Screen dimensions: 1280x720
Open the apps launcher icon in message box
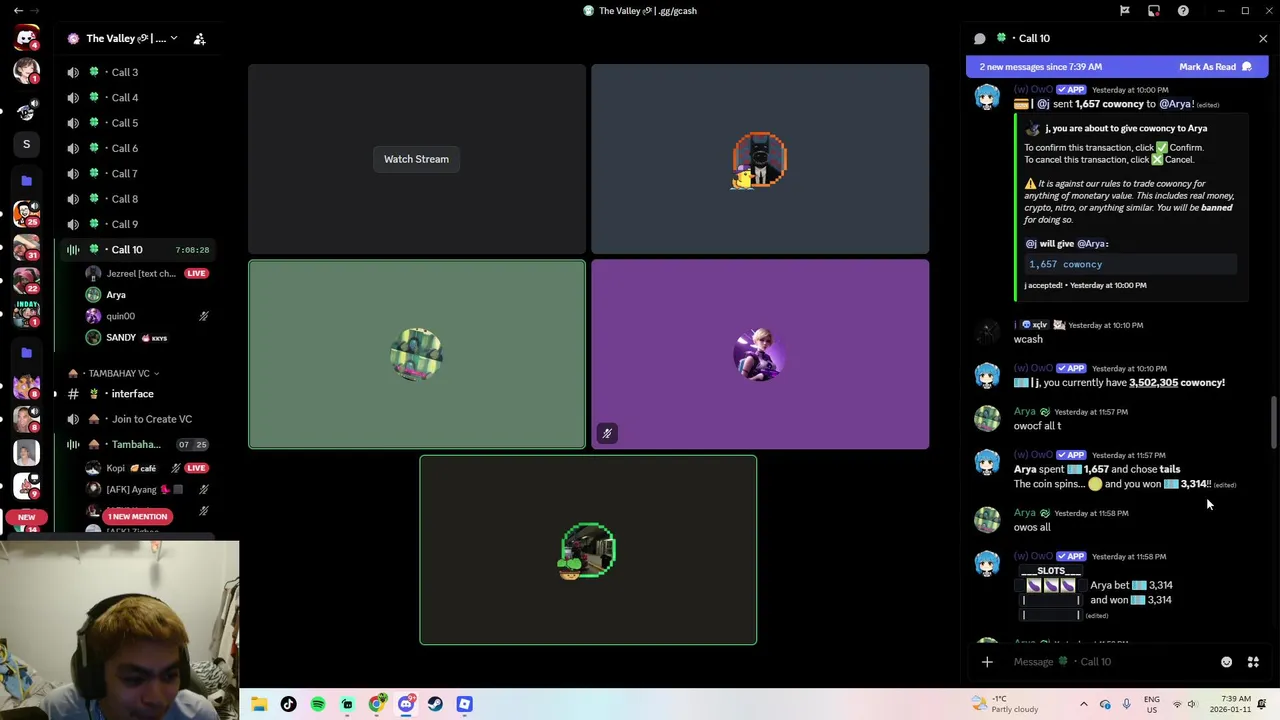point(1253,662)
